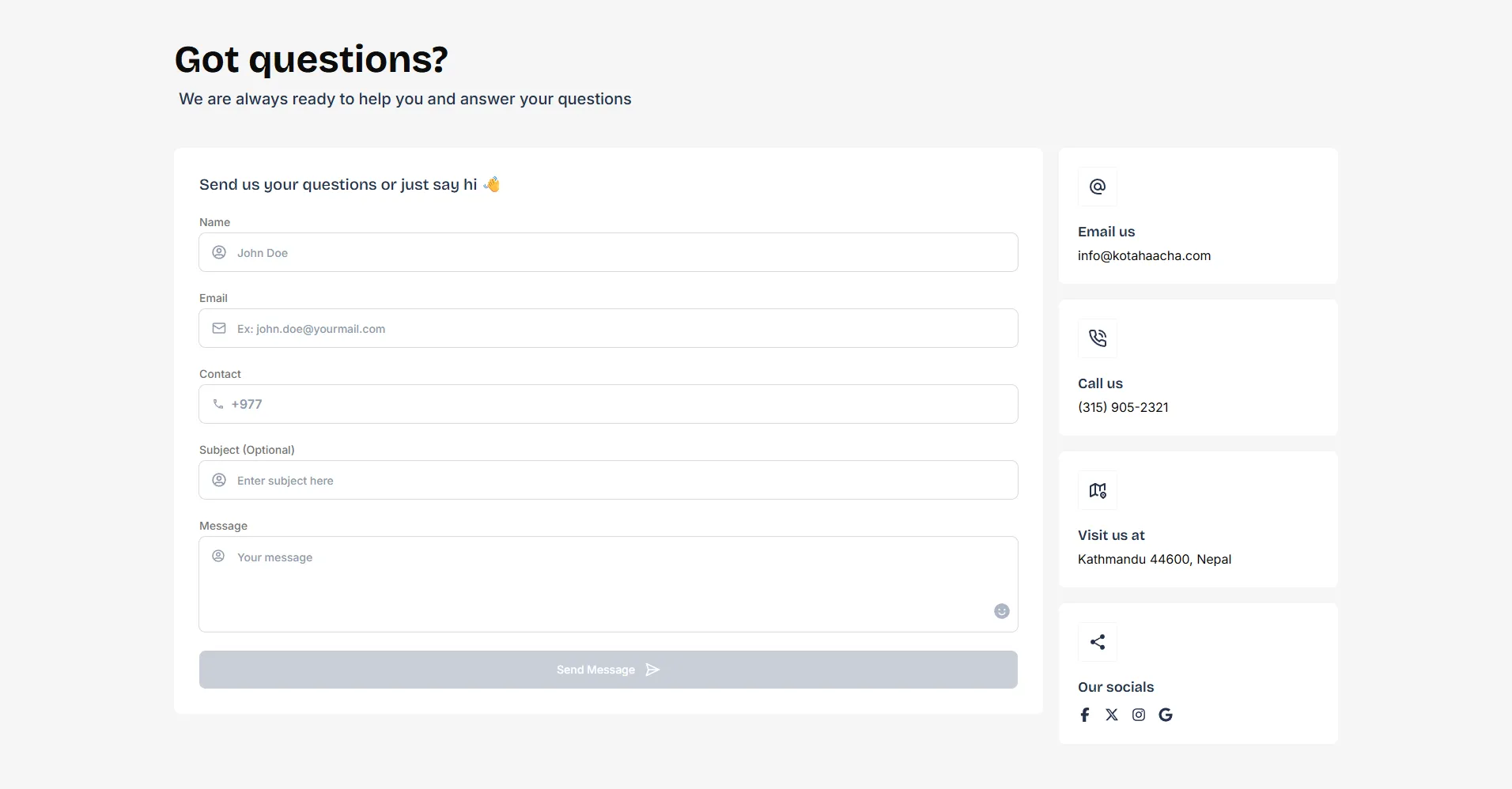The width and height of the screenshot is (1512, 789).
Task: Open the emoji picker in the Message box
Action: [1002, 611]
